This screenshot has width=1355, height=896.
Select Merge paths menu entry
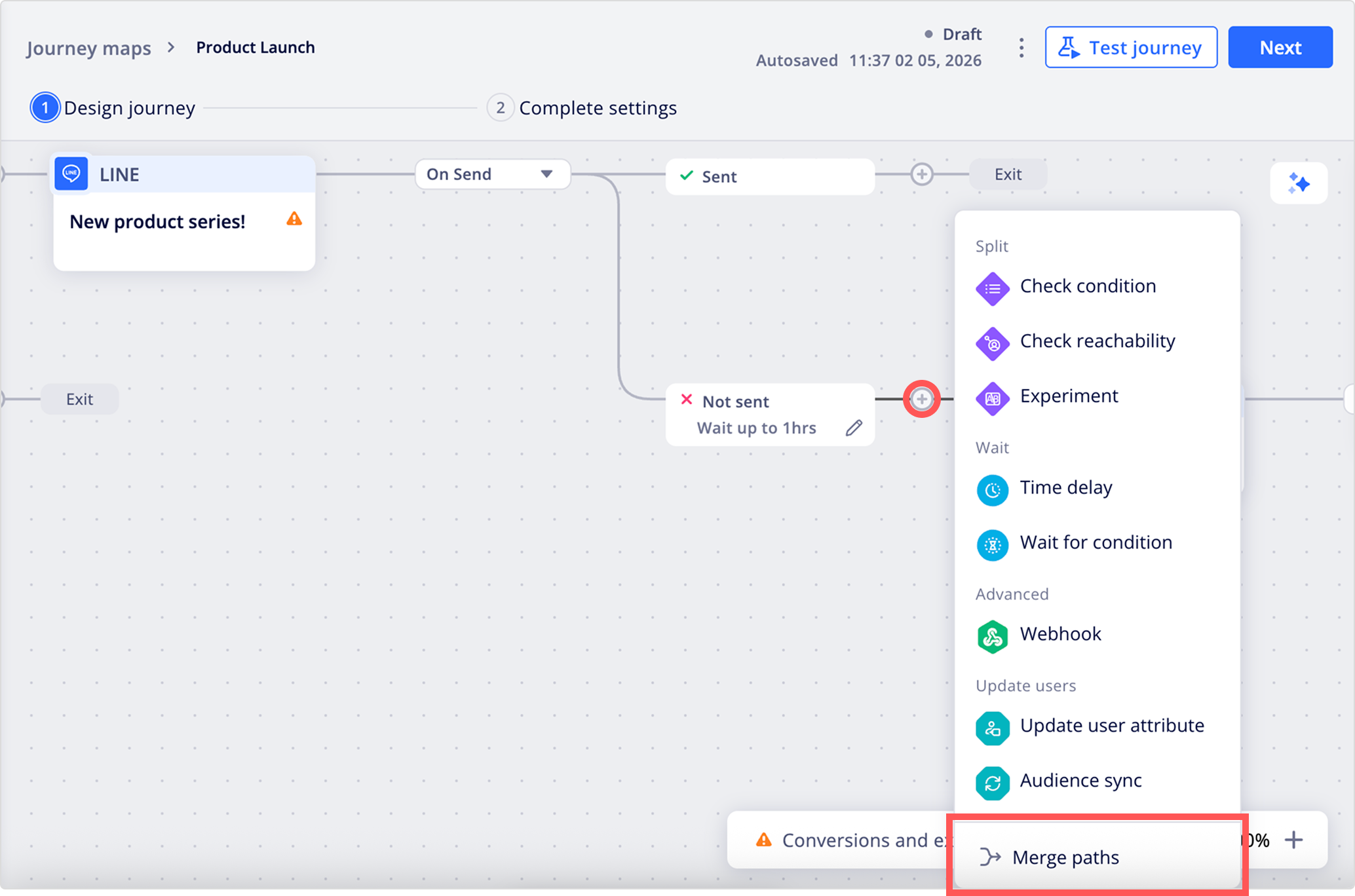[1065, 857]
